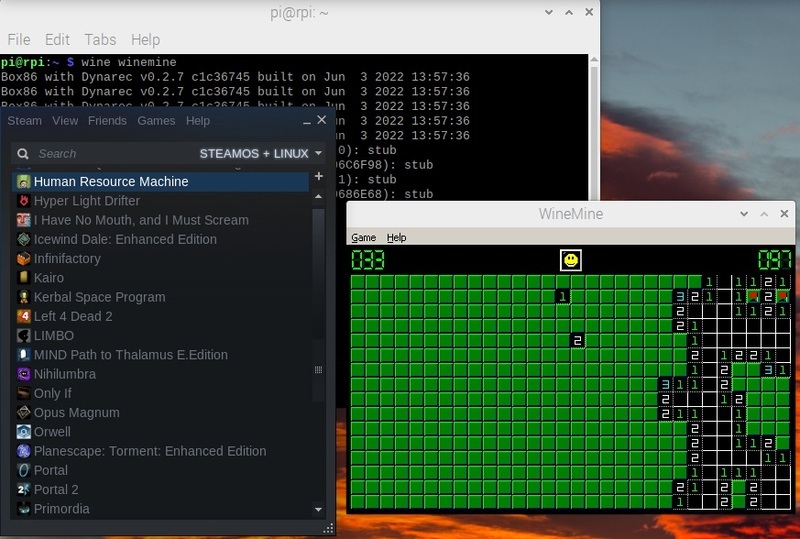Screen dimensions: 800x539
Task: Select Human Resource Machine in the library
Action: coord(160,182)
